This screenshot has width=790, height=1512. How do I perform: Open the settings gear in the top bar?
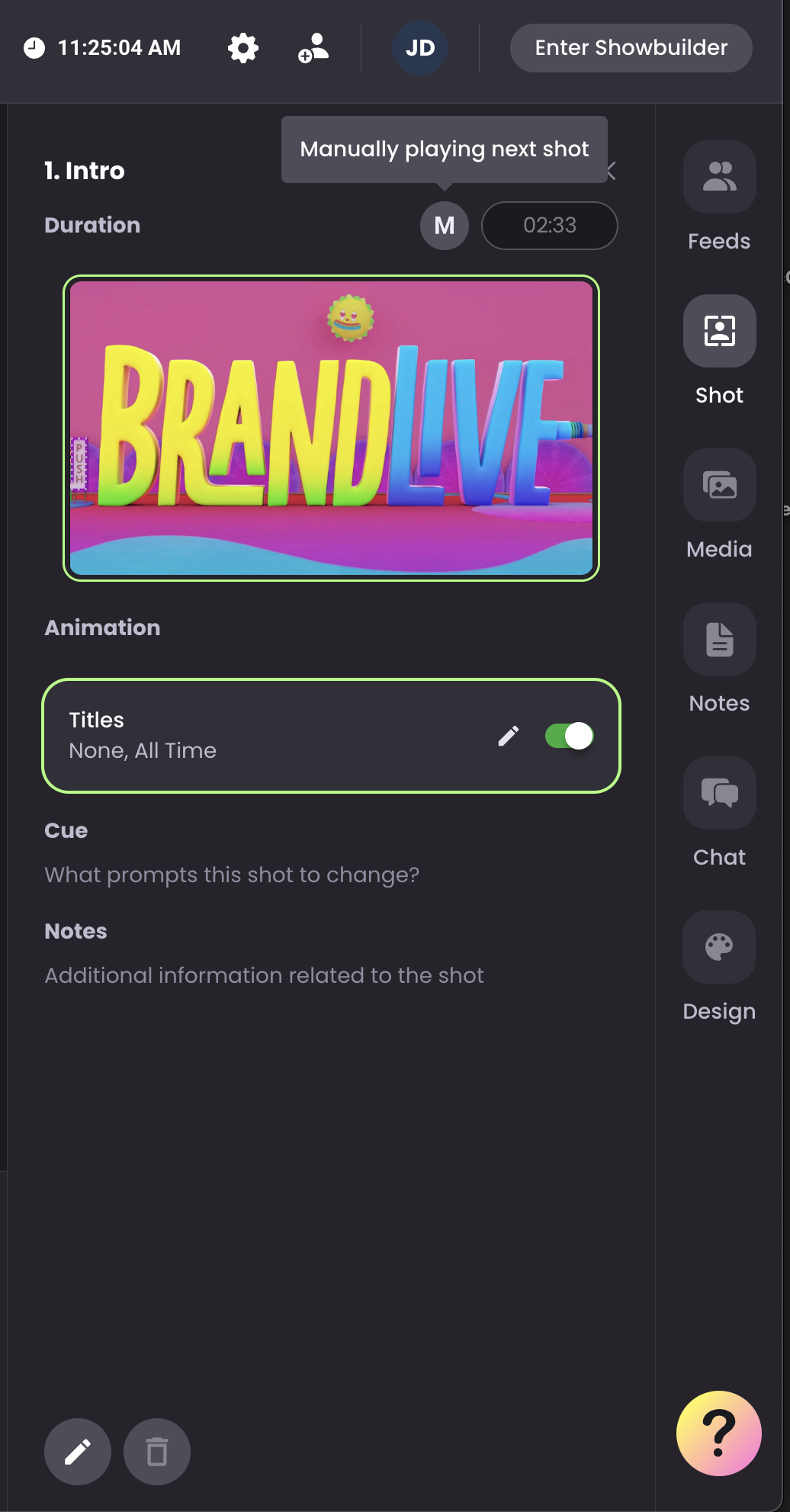[243, 48]
